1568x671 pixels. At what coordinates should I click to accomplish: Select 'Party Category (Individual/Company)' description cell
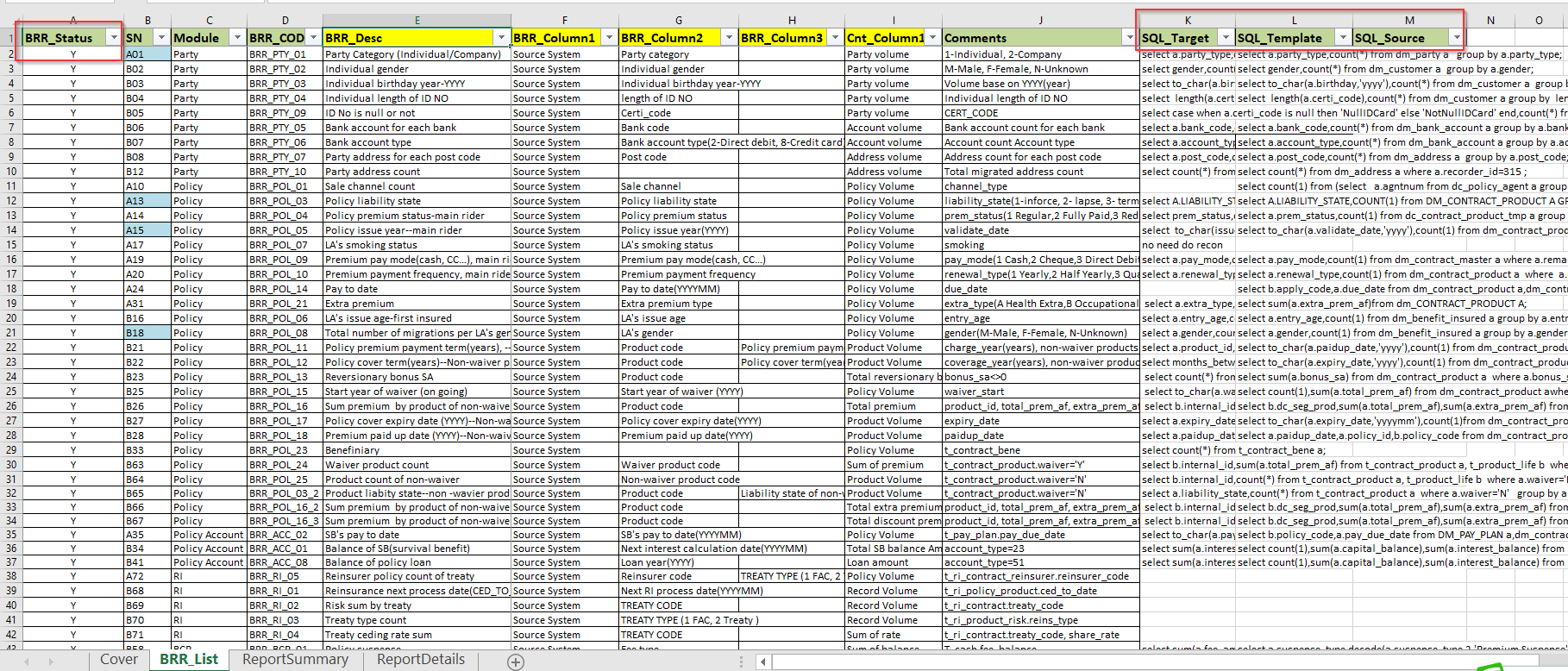coord(417,54)
